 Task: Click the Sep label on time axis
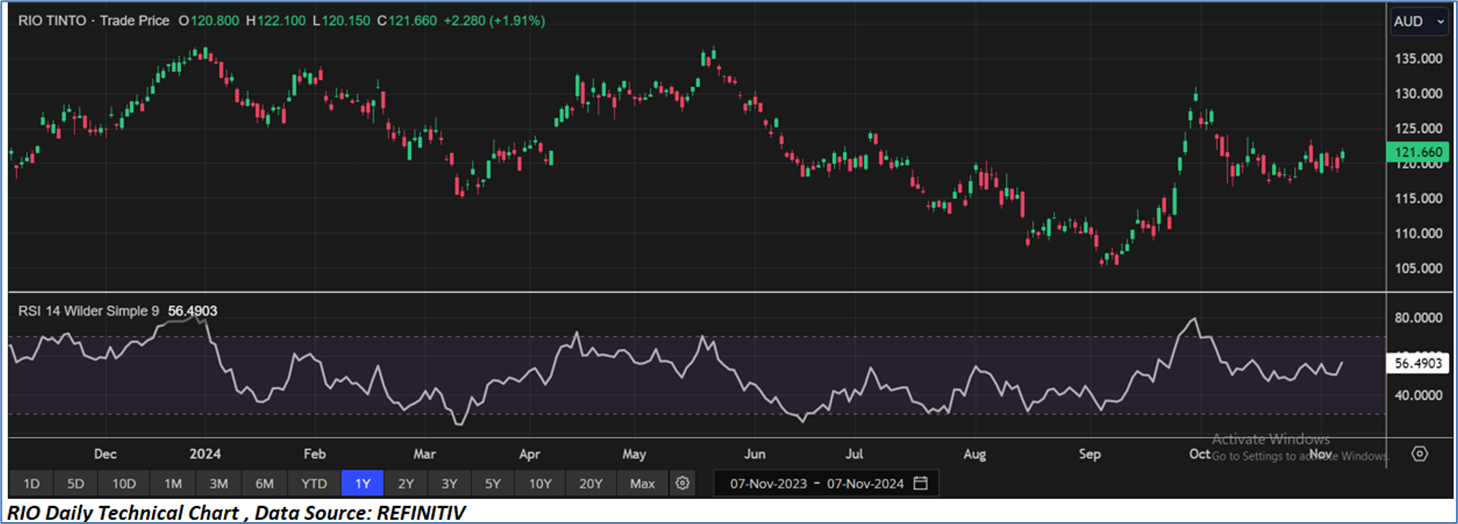pyautogui.click(x=1090, y=454)
